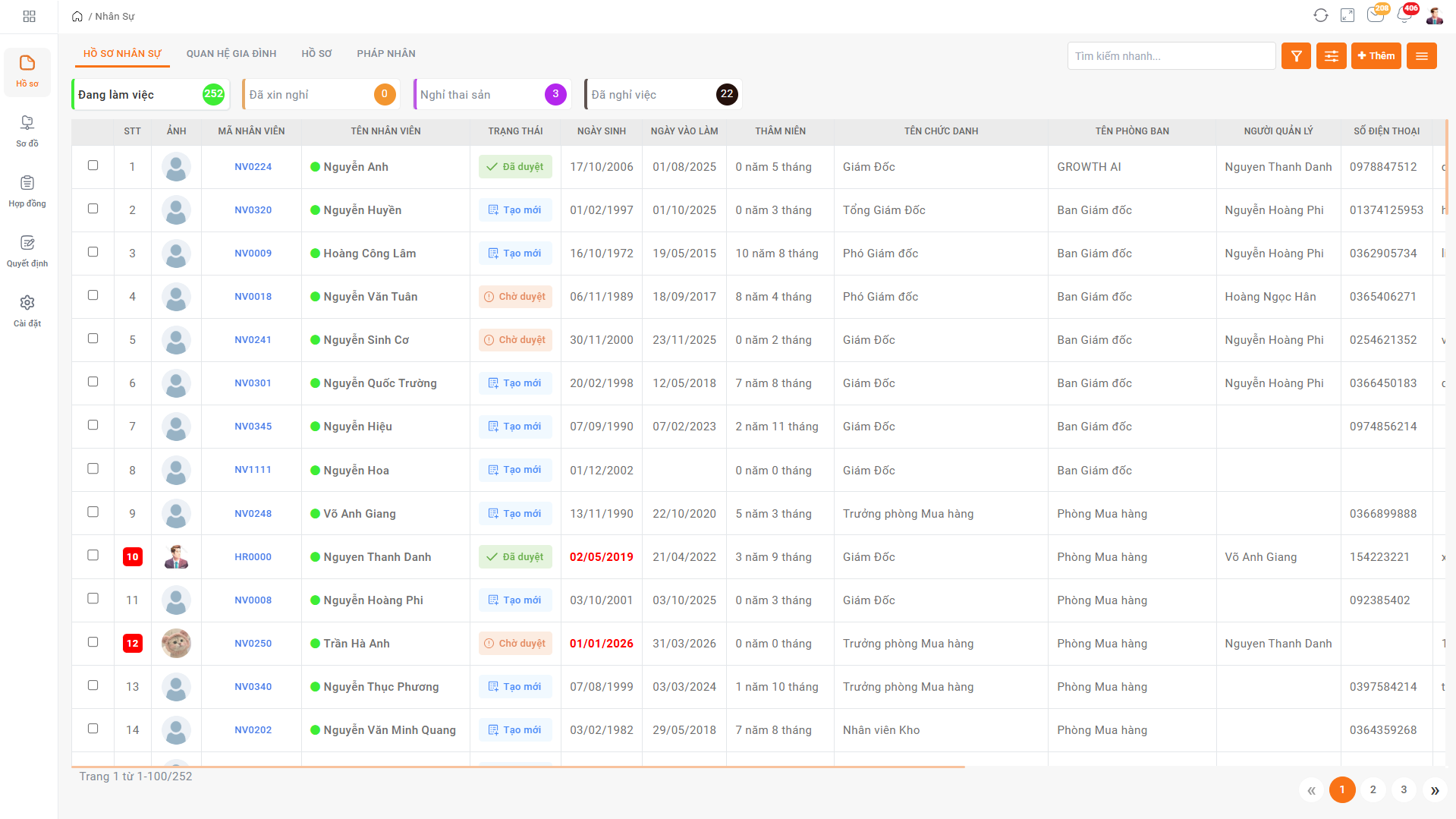Tick the checkbox for Trần Hà Anh
1456x819 pixels.
click(x=93, y=642)
